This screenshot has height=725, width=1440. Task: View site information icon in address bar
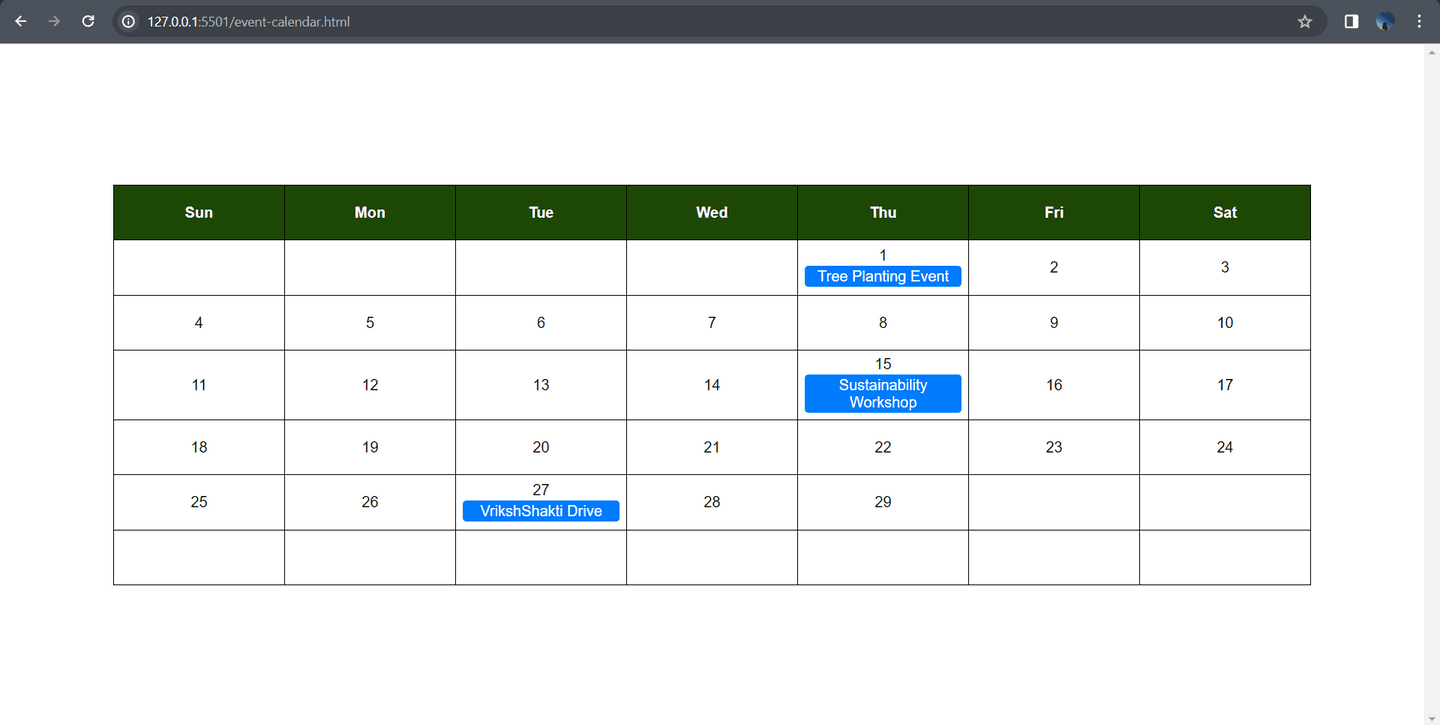[128, 21]
